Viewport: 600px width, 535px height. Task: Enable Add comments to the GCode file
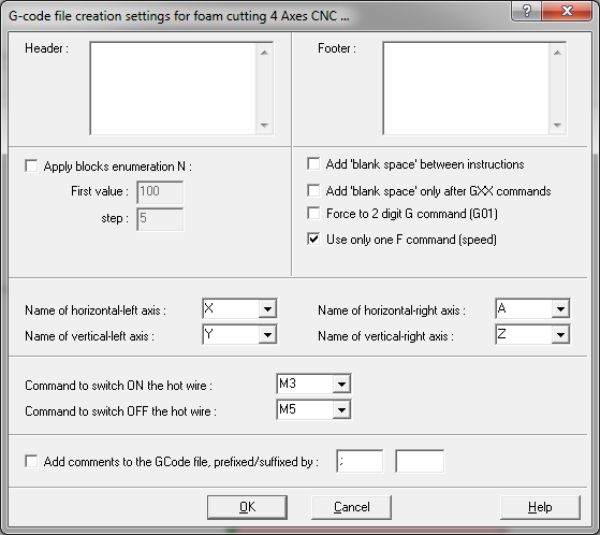pyautogui.click(x=31, y=461)
